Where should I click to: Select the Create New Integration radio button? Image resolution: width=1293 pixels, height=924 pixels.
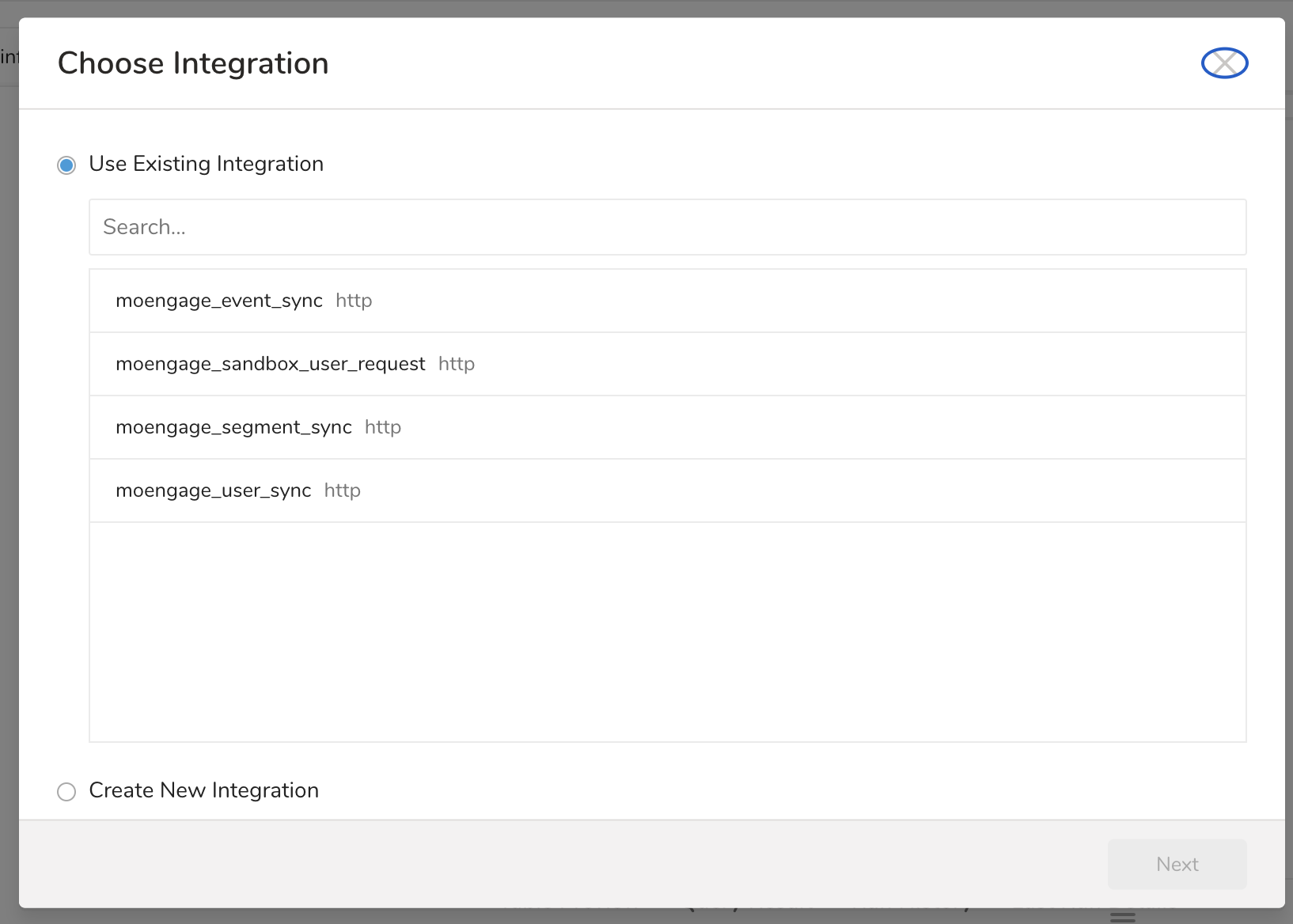[66, 791]
